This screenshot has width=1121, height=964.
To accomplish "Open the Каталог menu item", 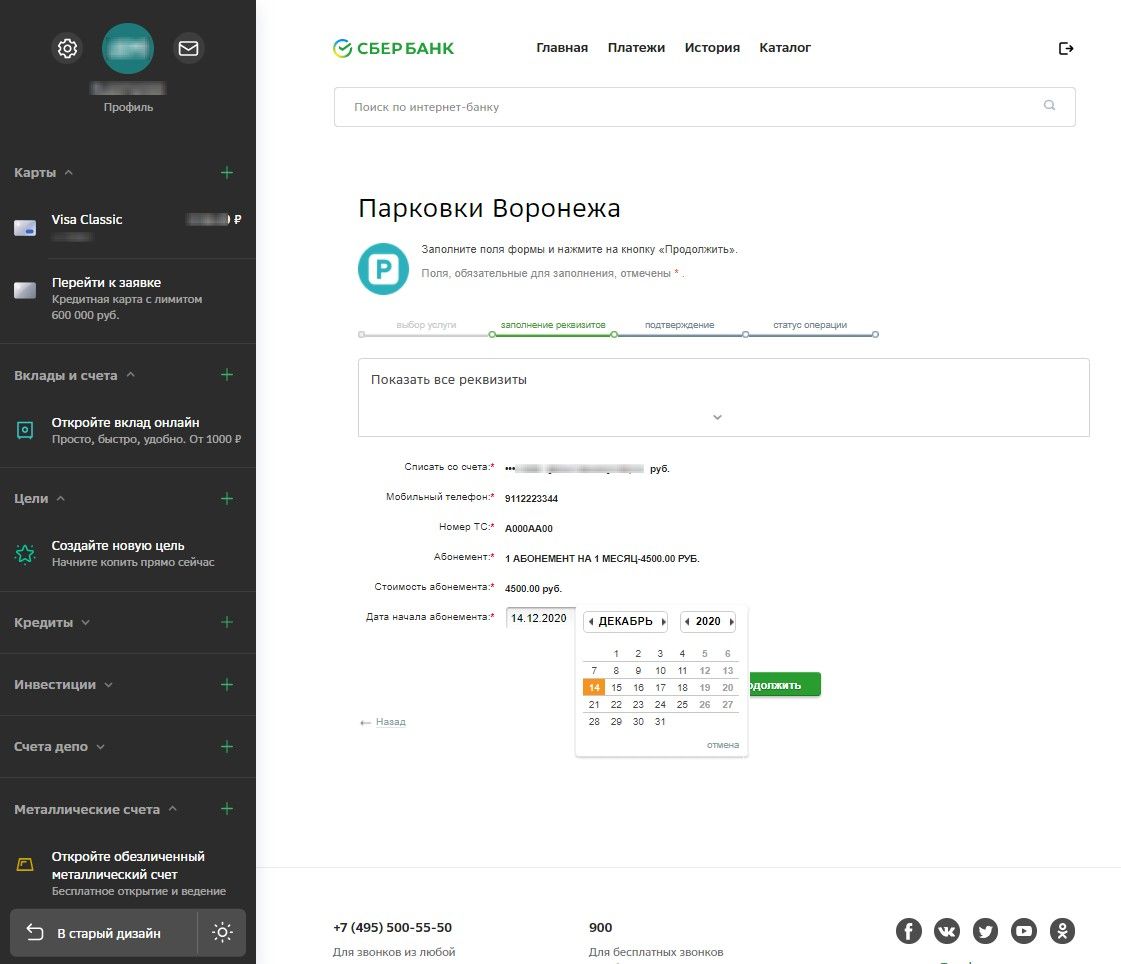I will [785, 48].
